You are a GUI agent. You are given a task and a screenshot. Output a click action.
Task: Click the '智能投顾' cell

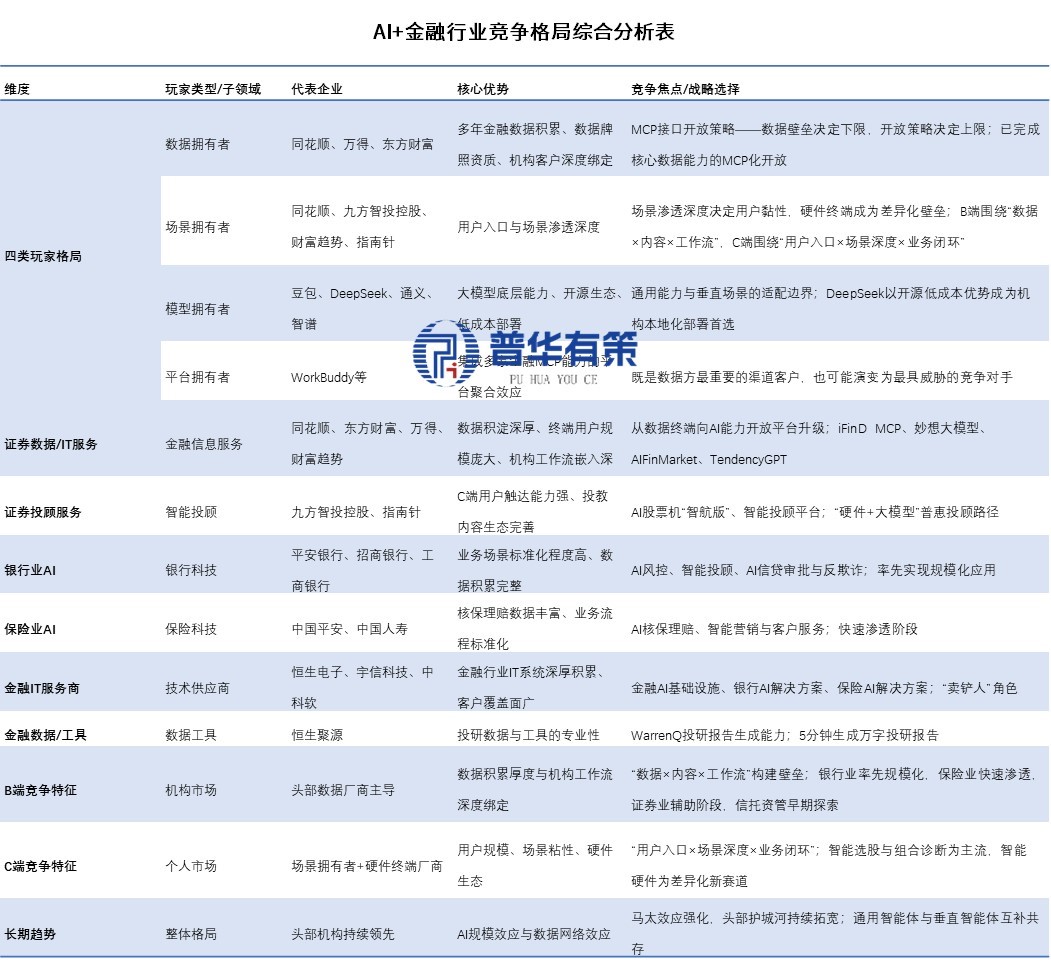(191, 513)
